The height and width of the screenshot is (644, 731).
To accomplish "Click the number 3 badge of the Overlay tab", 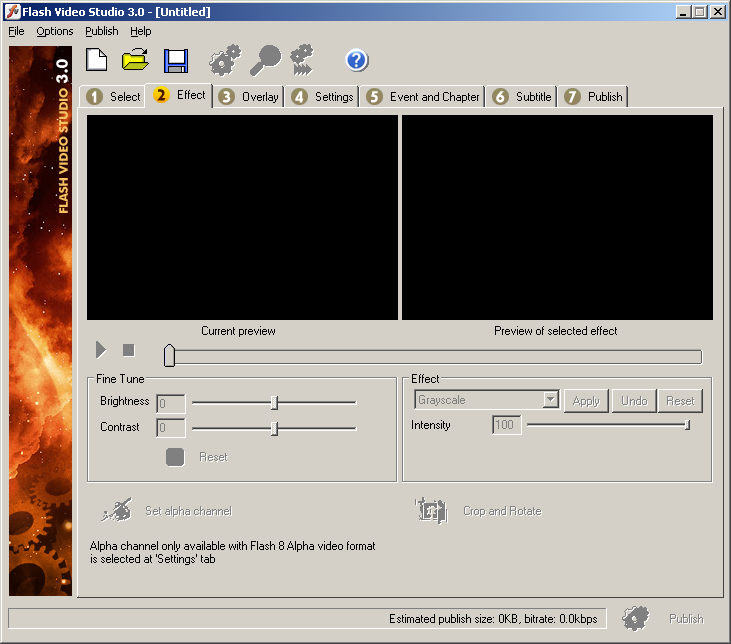I will 227,97.
